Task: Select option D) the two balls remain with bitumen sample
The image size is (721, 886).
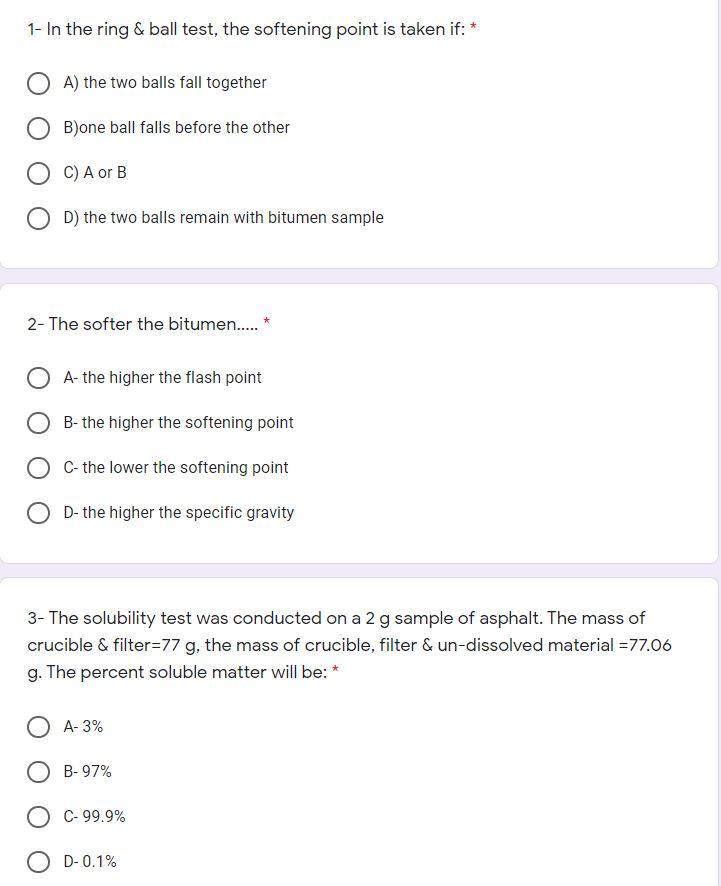Action: tap(39, 218)
